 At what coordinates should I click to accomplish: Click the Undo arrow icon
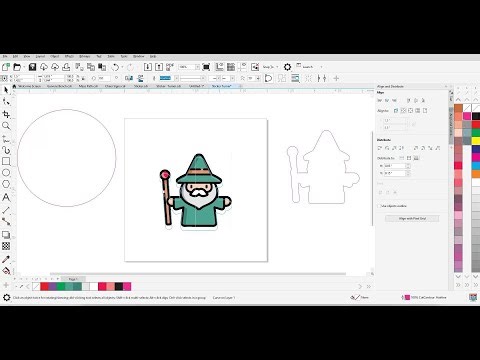(x=115, y=67)
